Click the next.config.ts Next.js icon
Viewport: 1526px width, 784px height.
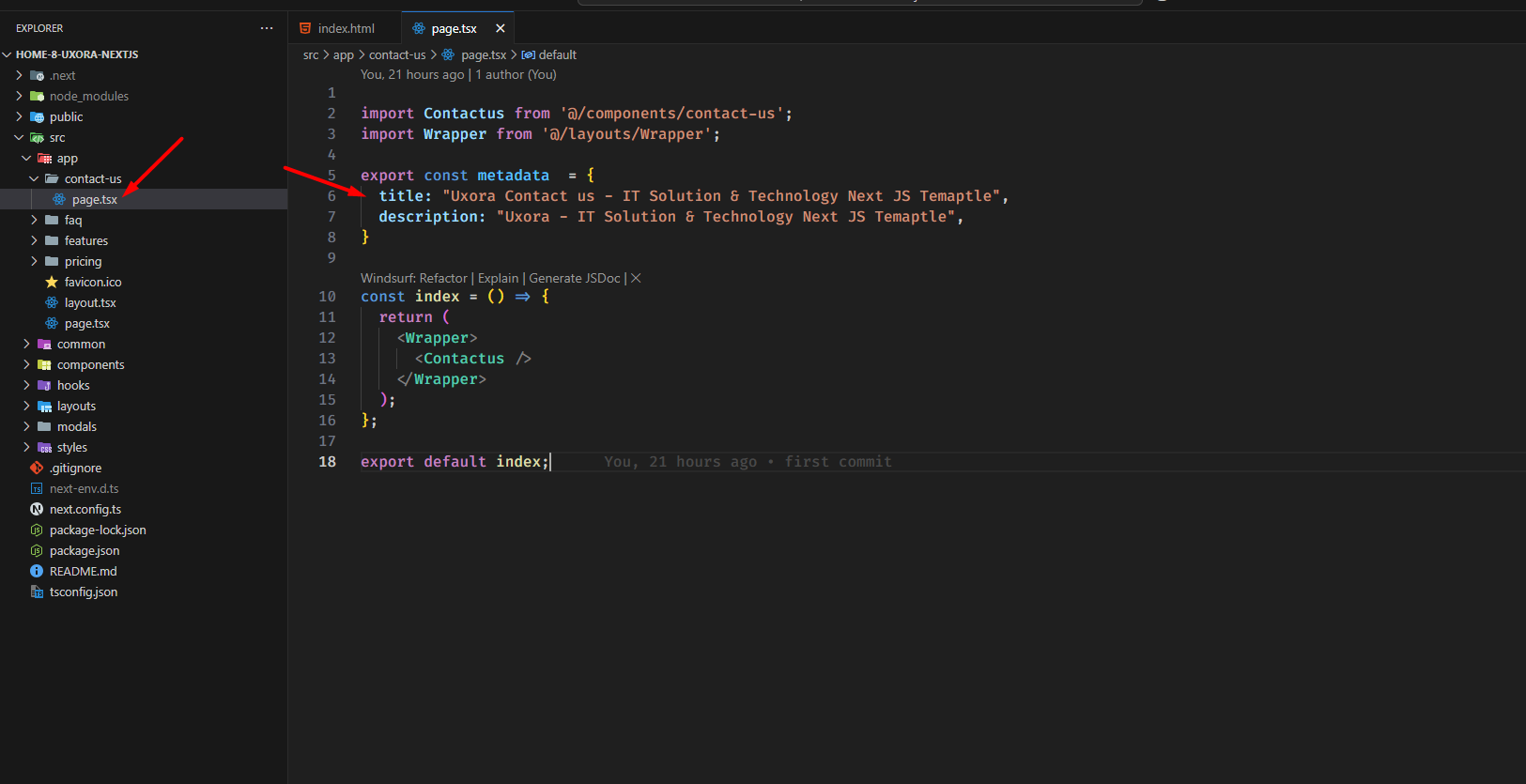point(37,509)
